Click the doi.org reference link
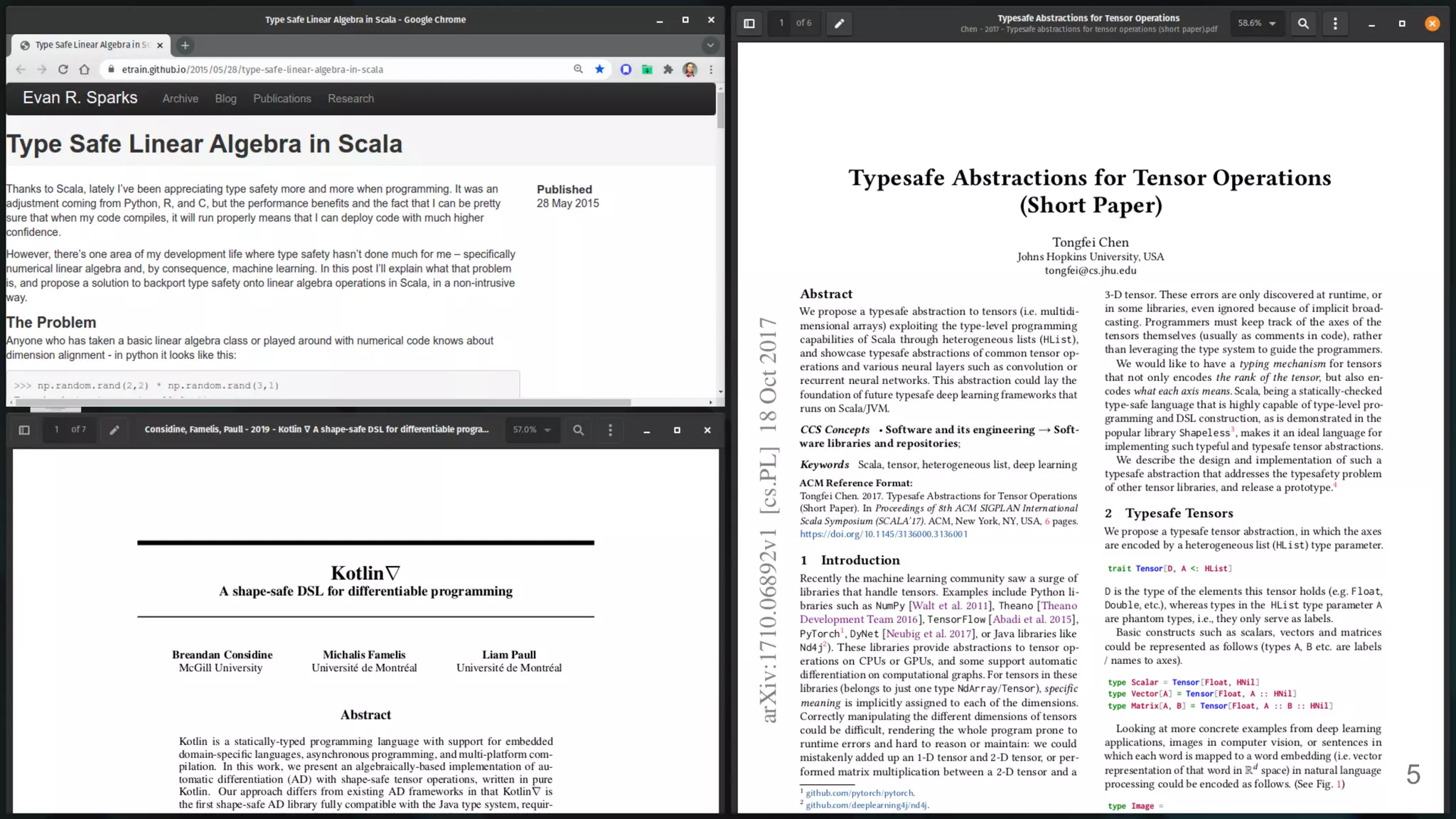Image resolution: width=1456 pixels, height=819 pixels. pyautogui.click(x=883, y=535)
